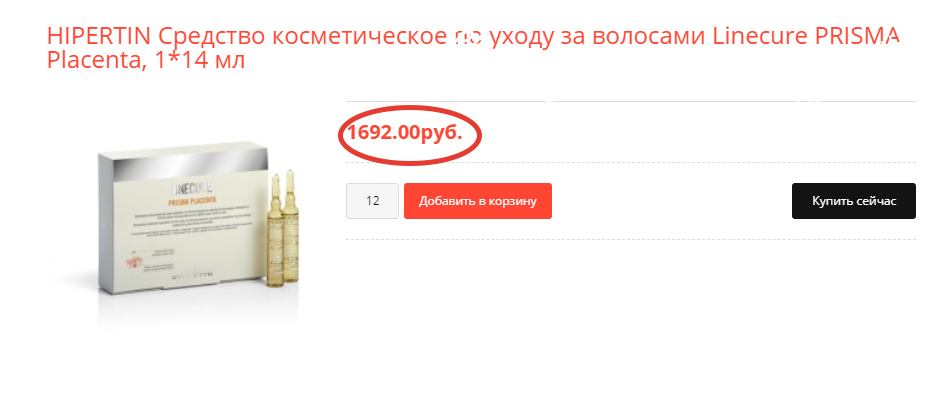Click the word 'HIPERTIN' in the title

[100, 37]
